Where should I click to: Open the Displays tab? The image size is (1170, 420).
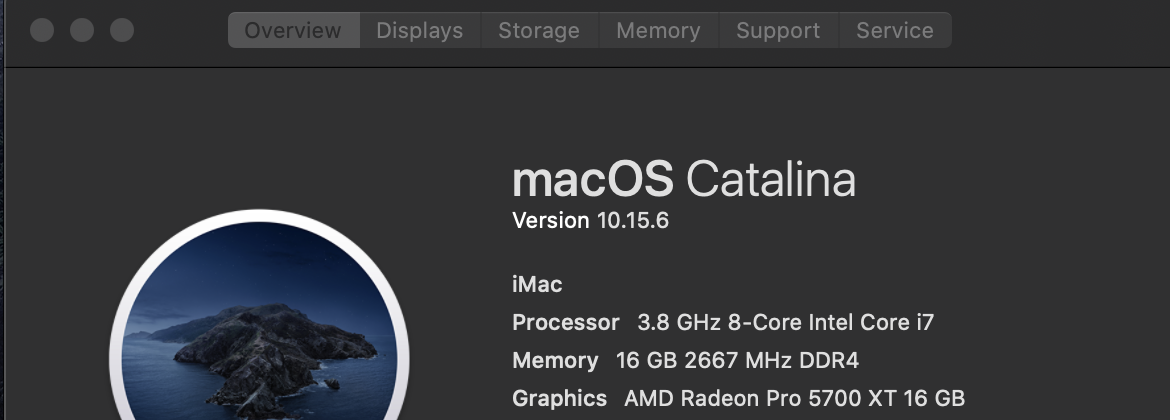[x=419, y=30]
